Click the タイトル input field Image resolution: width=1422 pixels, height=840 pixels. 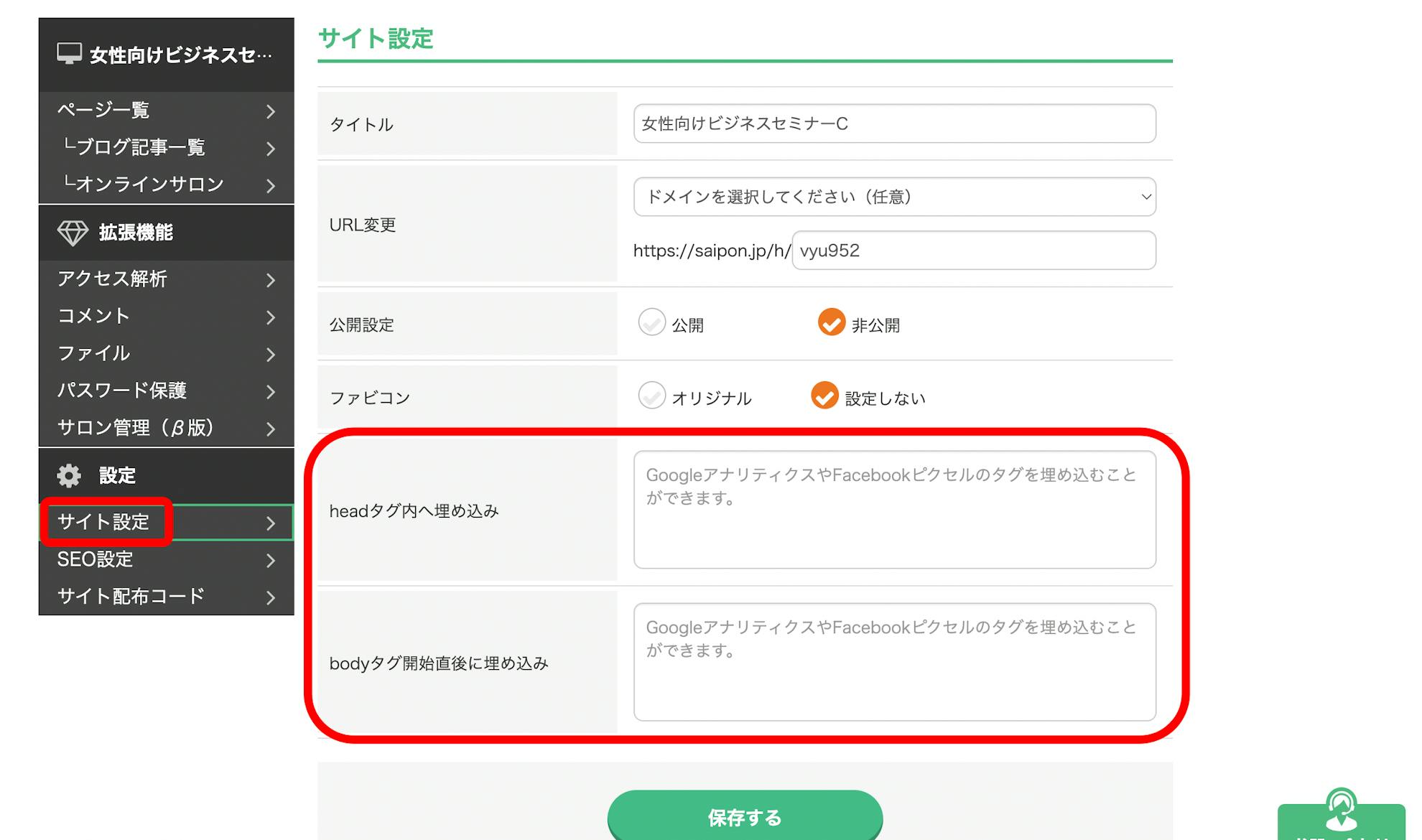[x=894, y=123]
